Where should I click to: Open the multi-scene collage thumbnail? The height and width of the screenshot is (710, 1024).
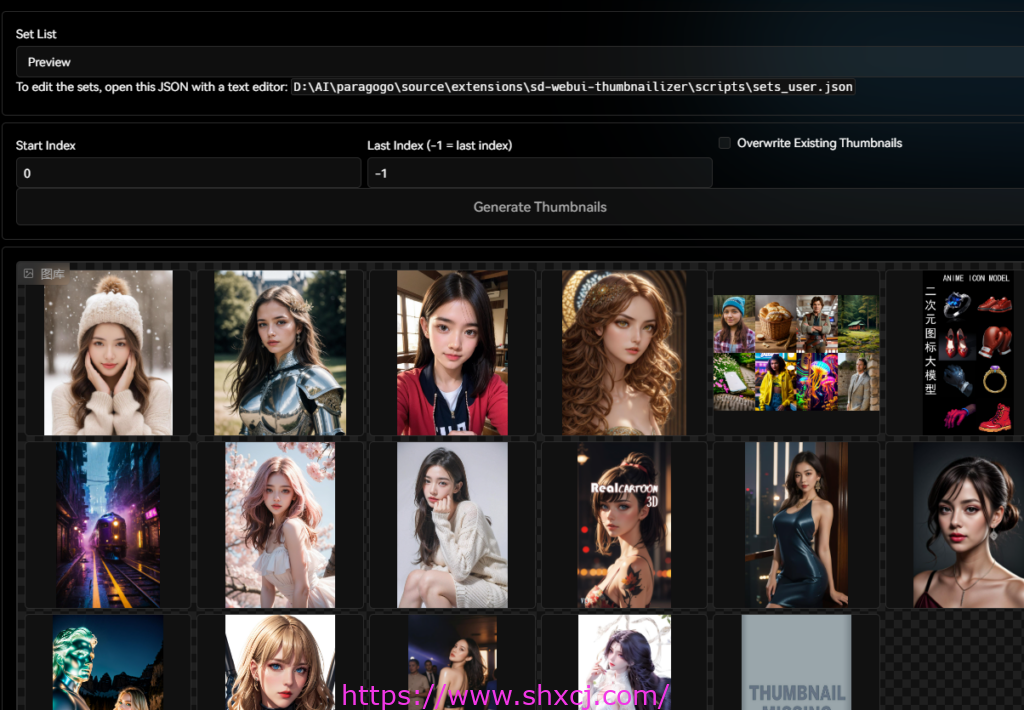coord(796,352)
